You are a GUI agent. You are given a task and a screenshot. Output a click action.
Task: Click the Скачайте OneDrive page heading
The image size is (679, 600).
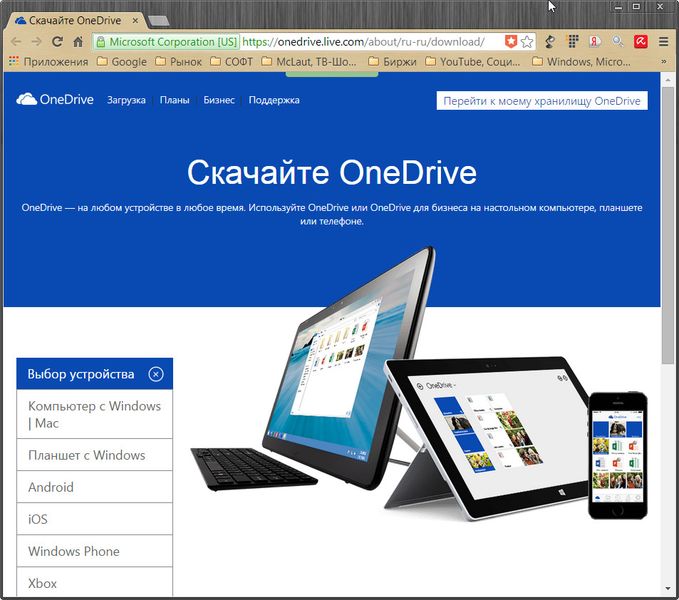point(332,172)
